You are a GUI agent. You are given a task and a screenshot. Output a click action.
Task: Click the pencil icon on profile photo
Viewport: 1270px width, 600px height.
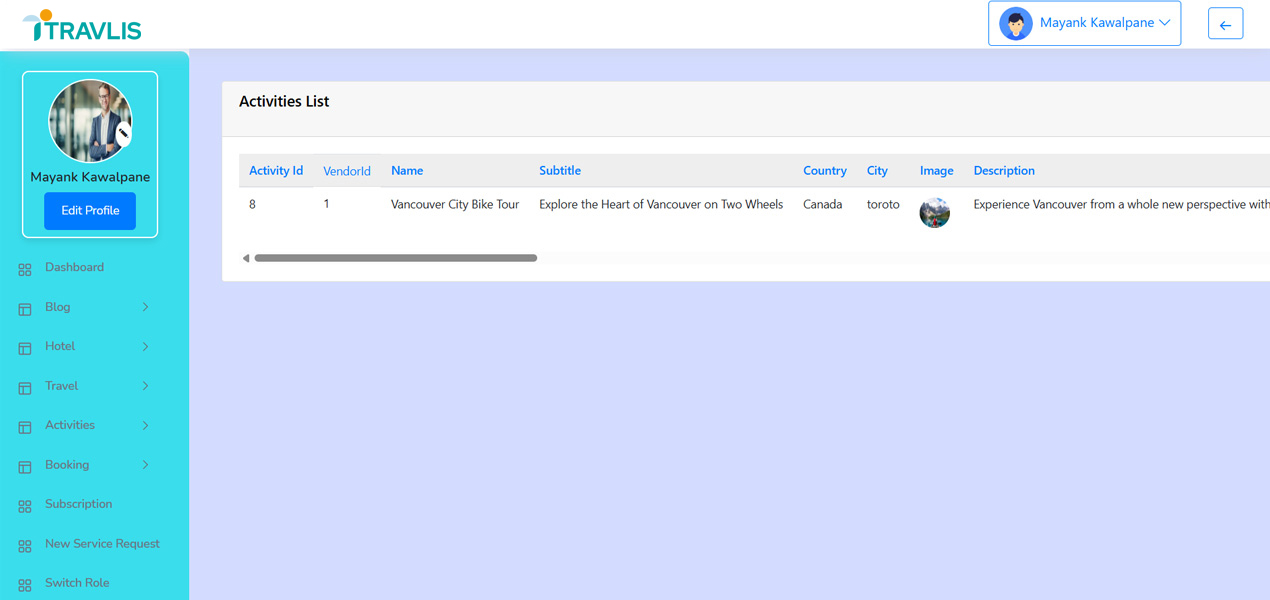pos(124,134)
